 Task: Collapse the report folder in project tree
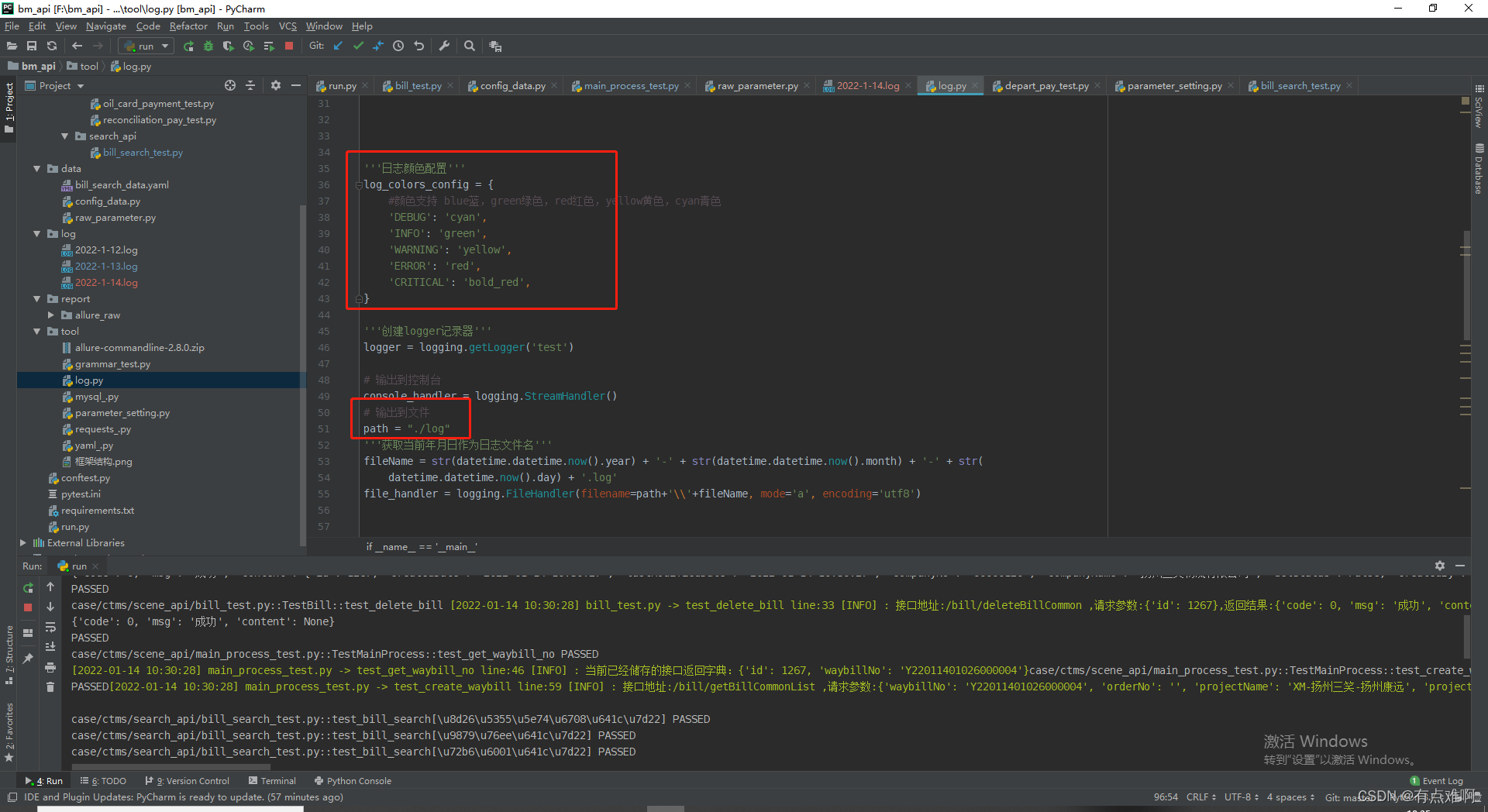tap(37, 299)
